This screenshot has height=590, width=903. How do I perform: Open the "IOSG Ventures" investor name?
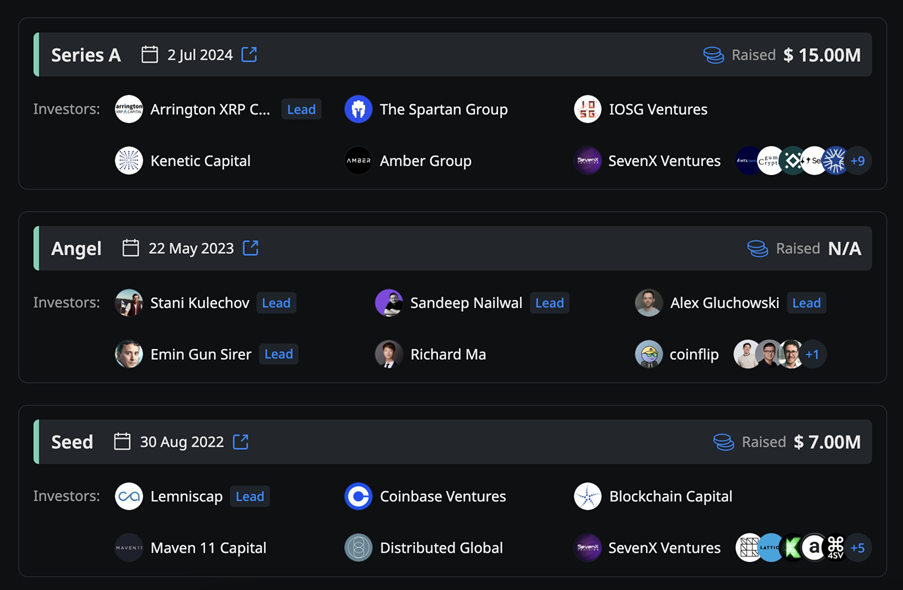(658, 109)
